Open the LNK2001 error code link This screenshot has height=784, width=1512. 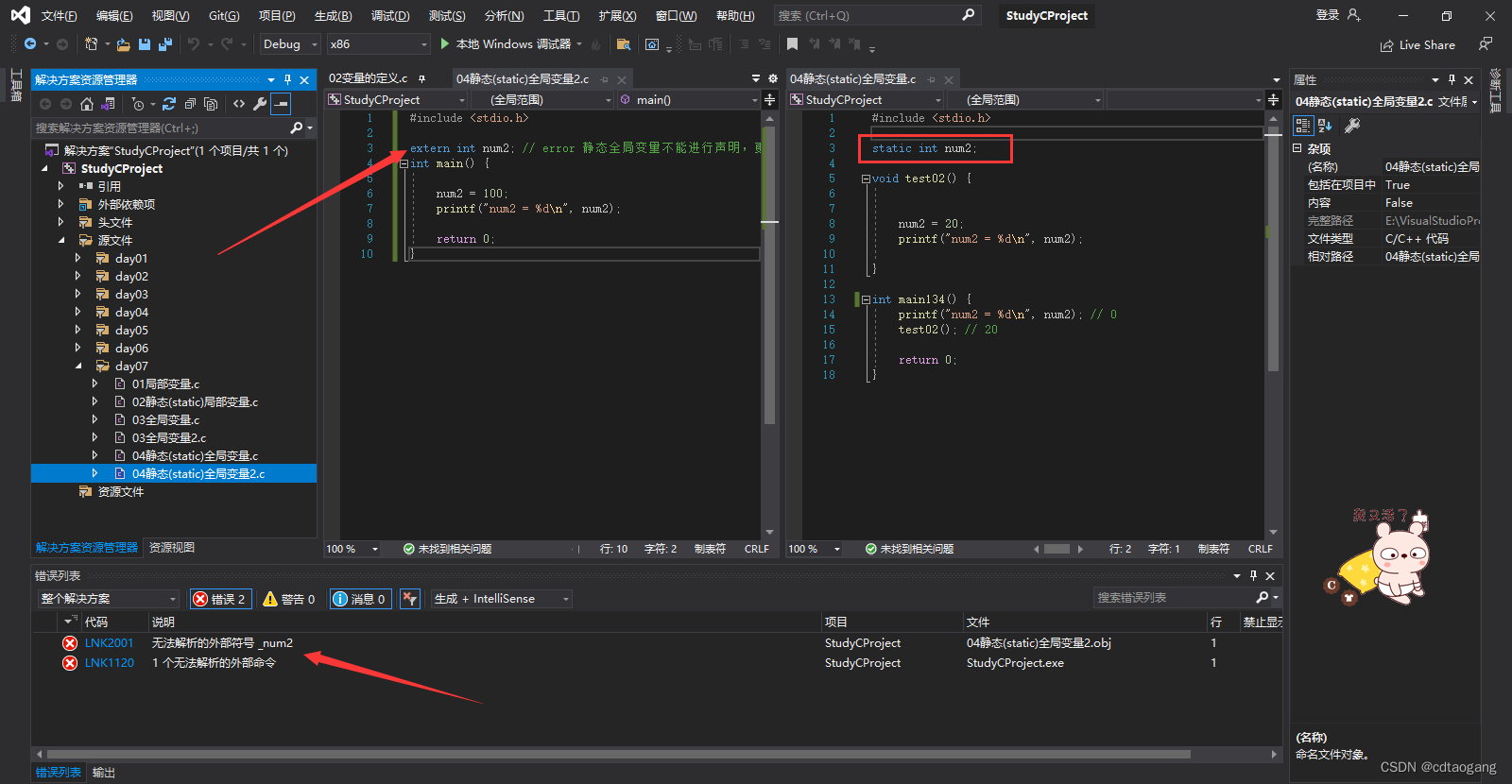tap(110, 643)
